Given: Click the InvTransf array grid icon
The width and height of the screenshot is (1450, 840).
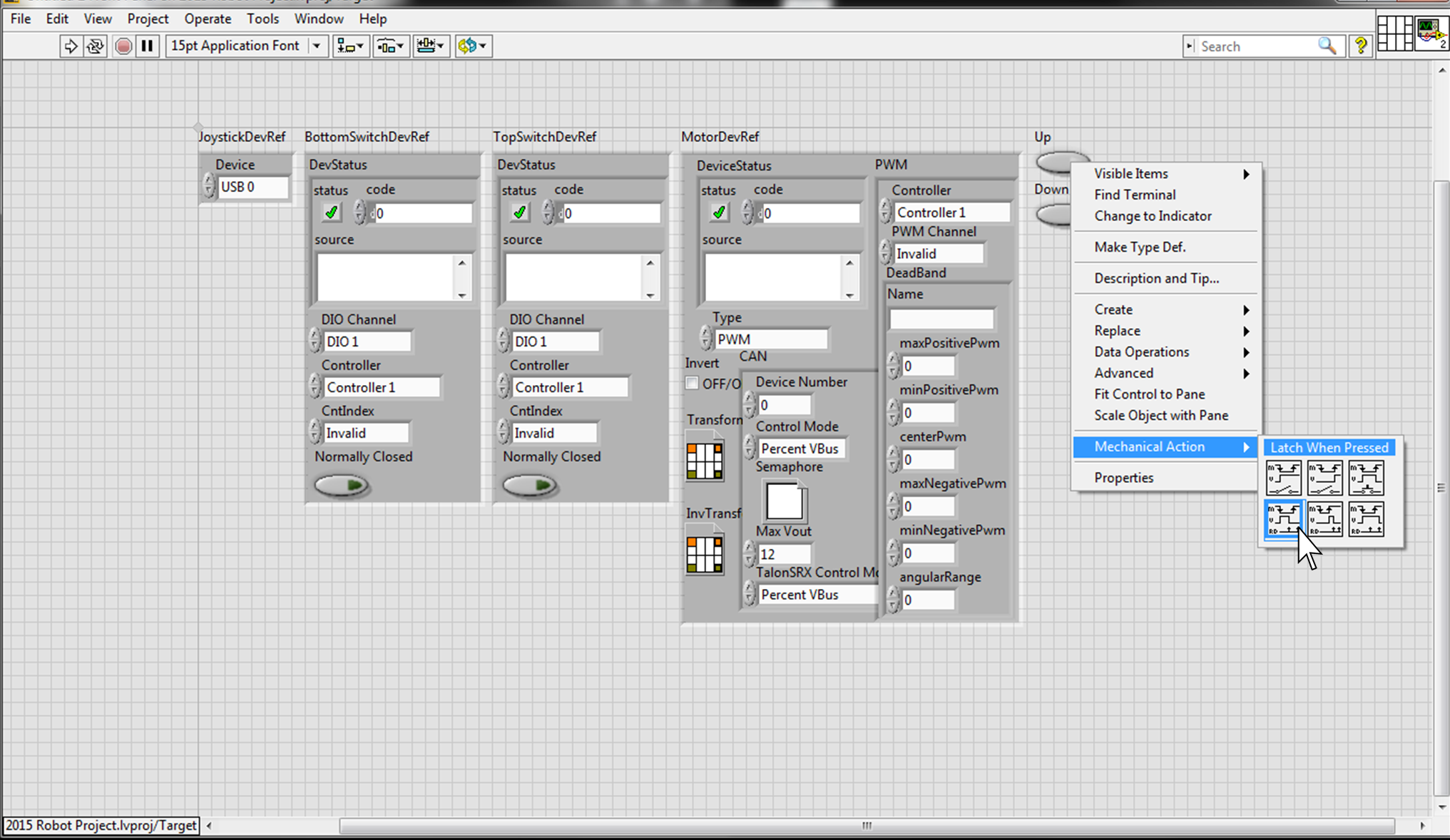Looking at the screenshot, I should pyautogui.click(x=704, y=554).
